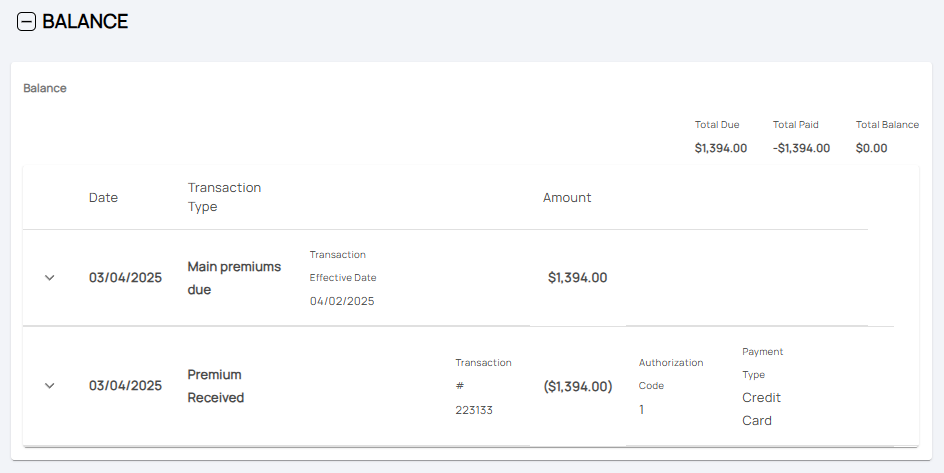Viewport: 944px width, 473px height.
Task: Click the date in Main premiums due row
Action: pos(125,278)
